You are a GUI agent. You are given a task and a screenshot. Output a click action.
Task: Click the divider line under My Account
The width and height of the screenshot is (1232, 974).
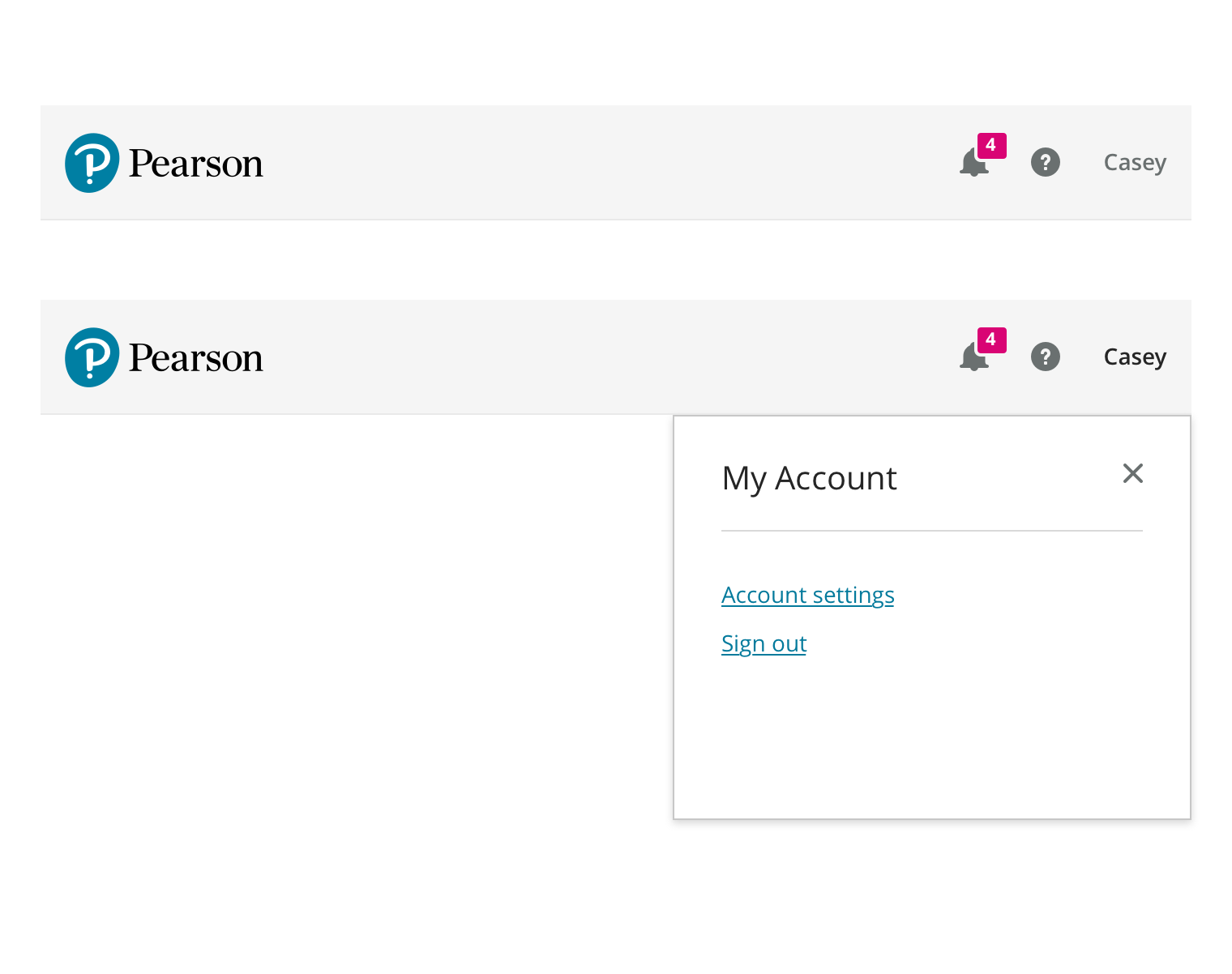pos(931,531)
